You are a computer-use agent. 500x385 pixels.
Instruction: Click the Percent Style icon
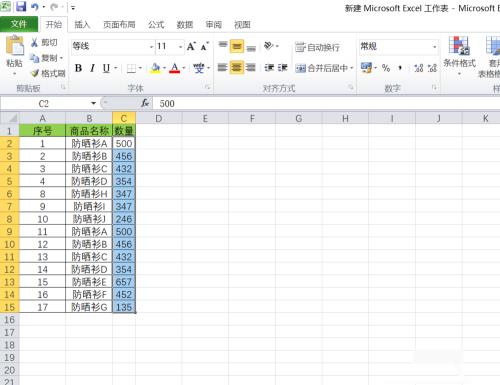[386, 68]
